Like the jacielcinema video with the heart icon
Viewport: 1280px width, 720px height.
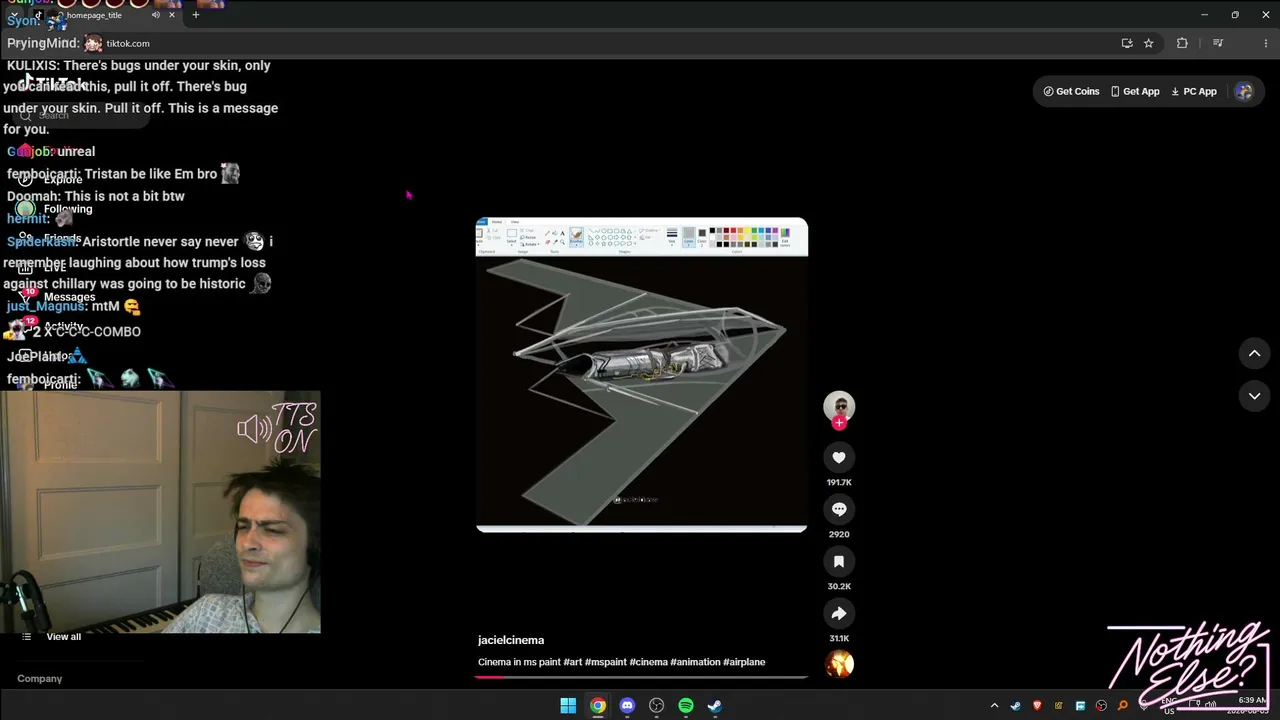(x=839, y=458)
